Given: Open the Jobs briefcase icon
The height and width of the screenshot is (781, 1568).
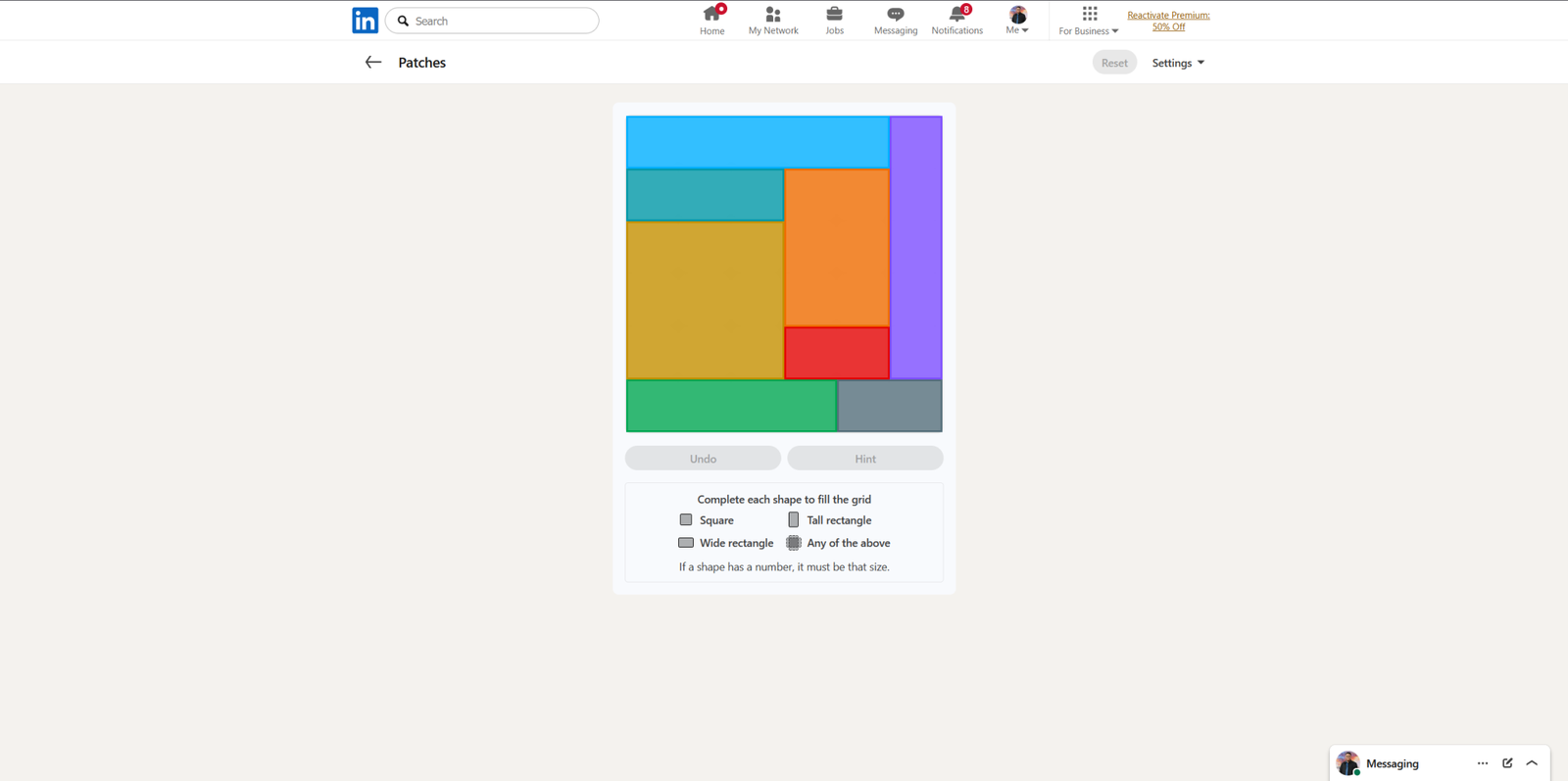Looking at the screenshot, I should click(x=834, y=15).
